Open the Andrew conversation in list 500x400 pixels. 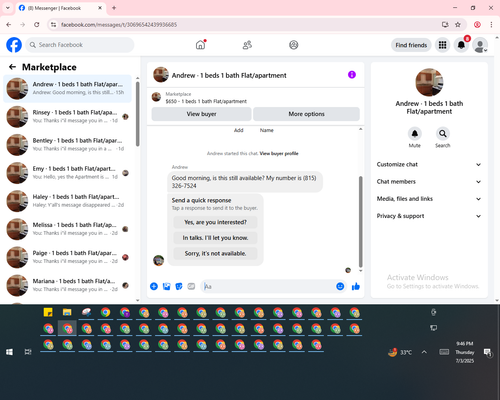[x=67, y=88]
